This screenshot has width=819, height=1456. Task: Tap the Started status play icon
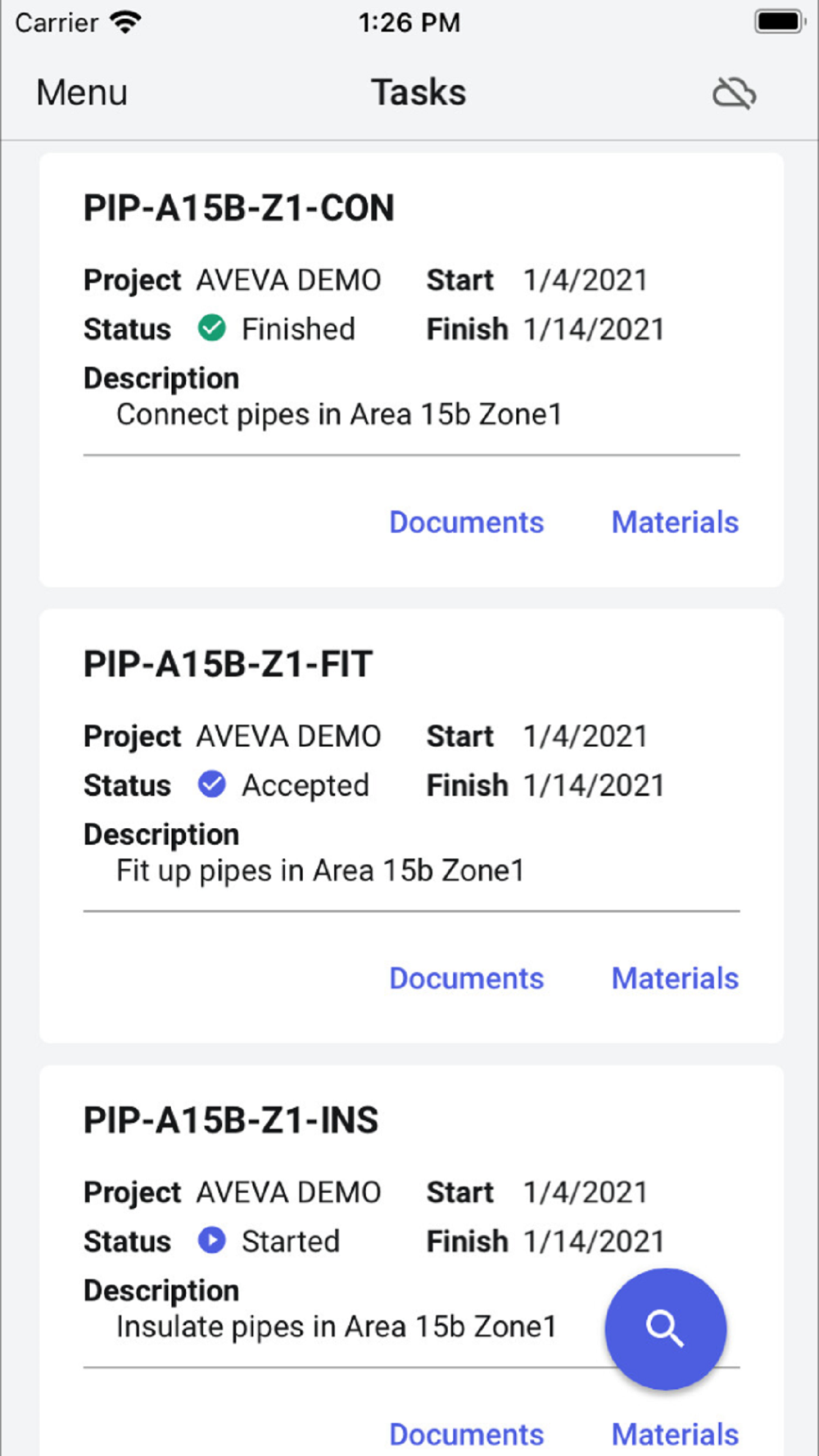click(x=212, y=1241)
